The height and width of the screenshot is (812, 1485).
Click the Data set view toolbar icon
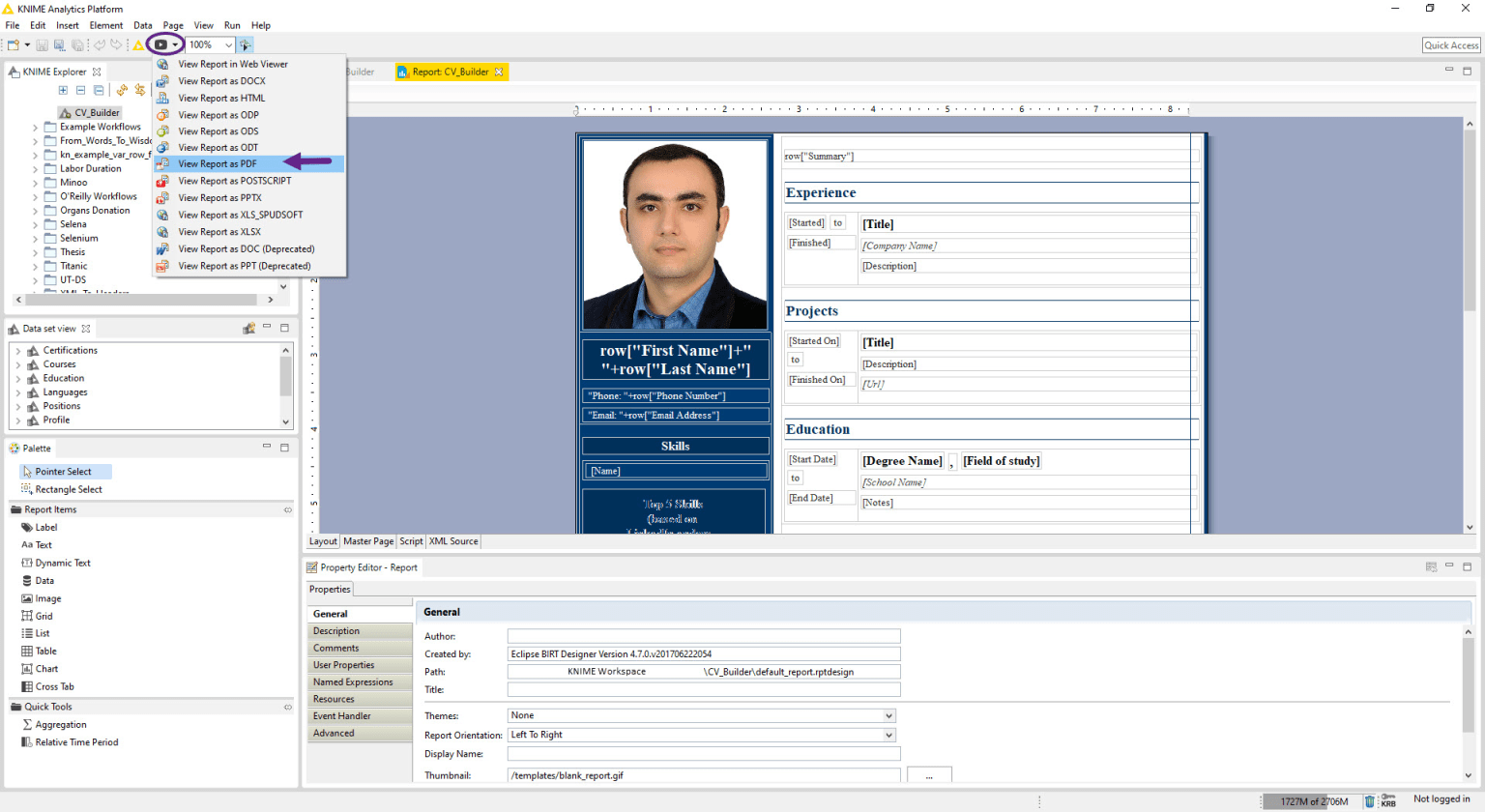(248, 329)
